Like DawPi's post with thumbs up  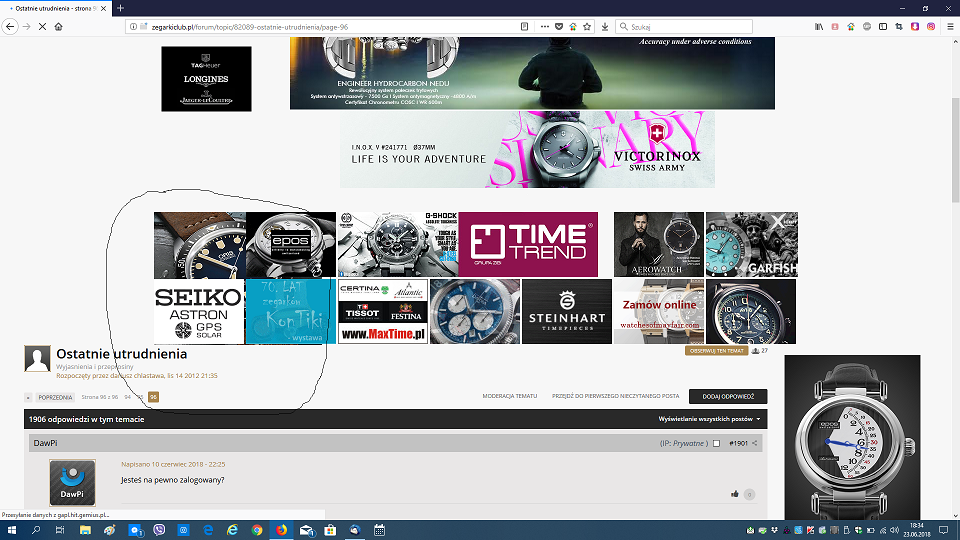pyautogui.click(x=735, y=494)
